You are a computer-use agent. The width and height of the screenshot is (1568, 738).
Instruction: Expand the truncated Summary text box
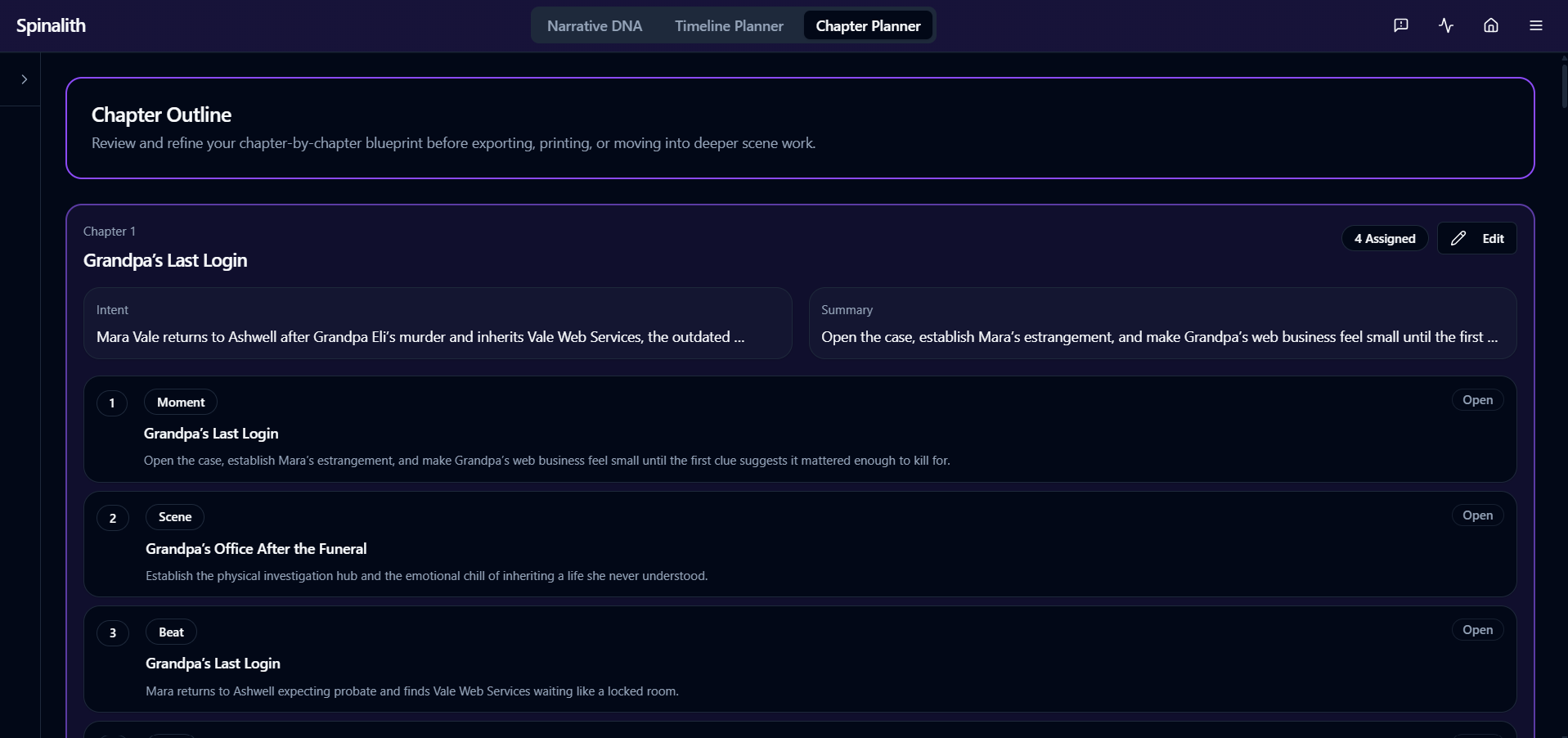click(x=1162, y=322)
